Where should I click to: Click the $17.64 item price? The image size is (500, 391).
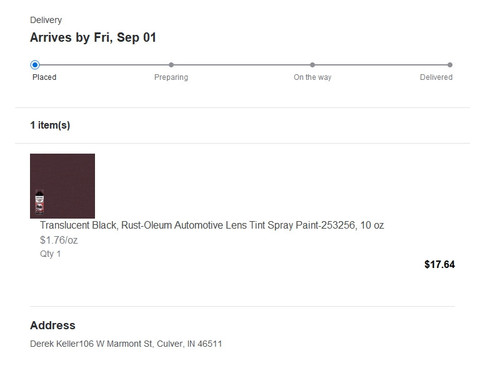point(439,264)
